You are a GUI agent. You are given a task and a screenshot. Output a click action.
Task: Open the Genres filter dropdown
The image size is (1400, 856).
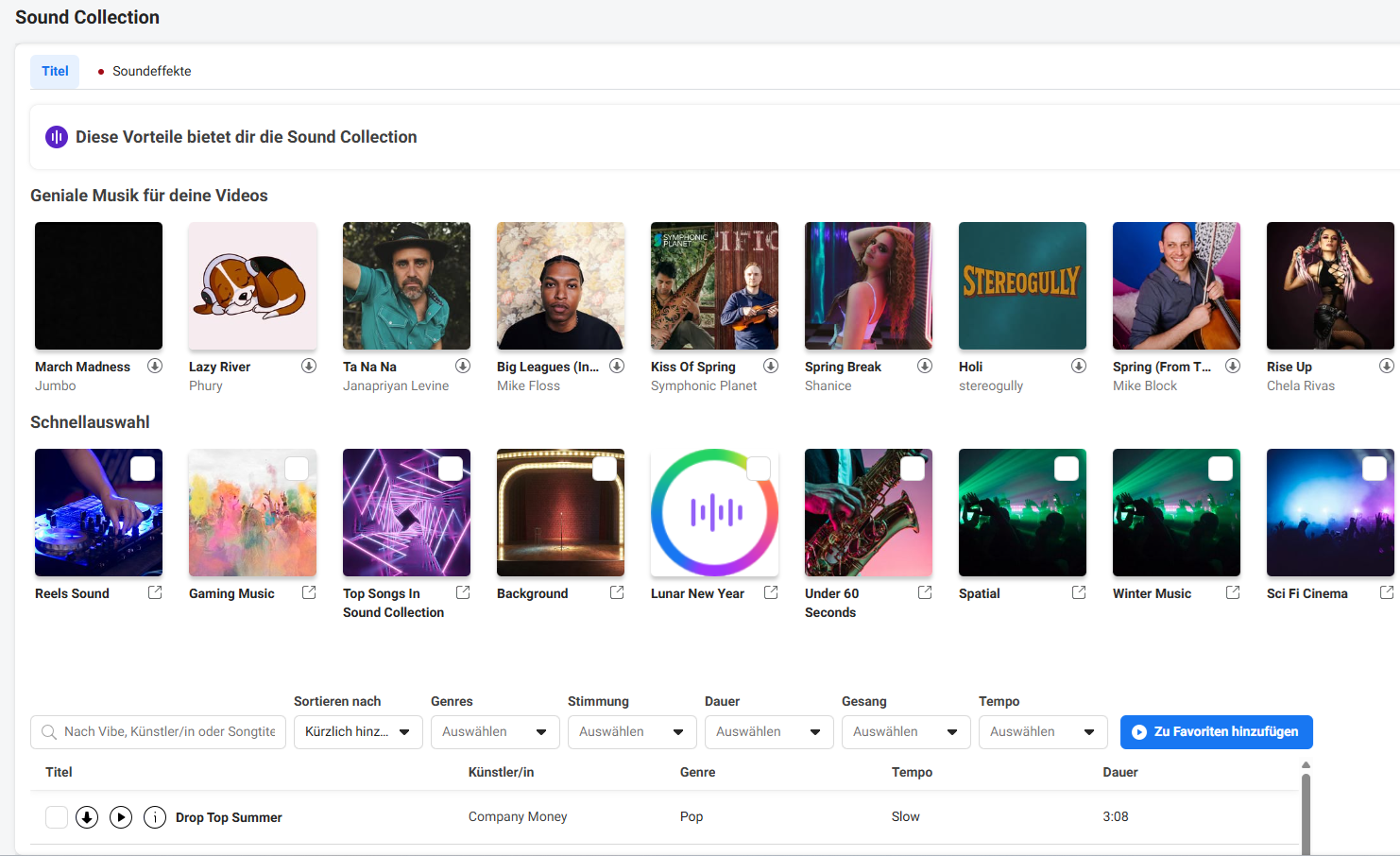(x=495, y=732)
